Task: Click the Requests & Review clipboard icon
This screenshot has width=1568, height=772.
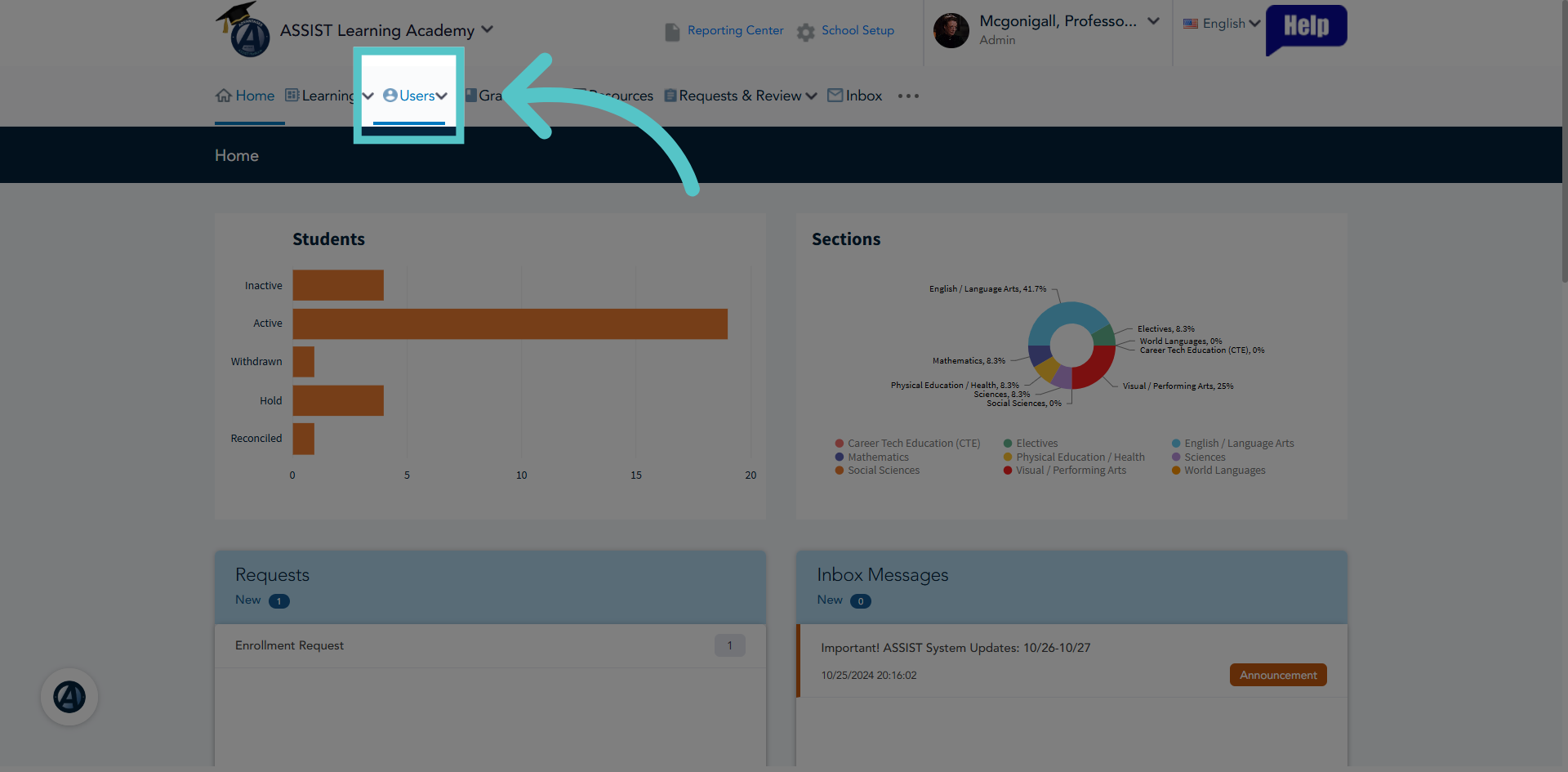Action: (670, 96)
